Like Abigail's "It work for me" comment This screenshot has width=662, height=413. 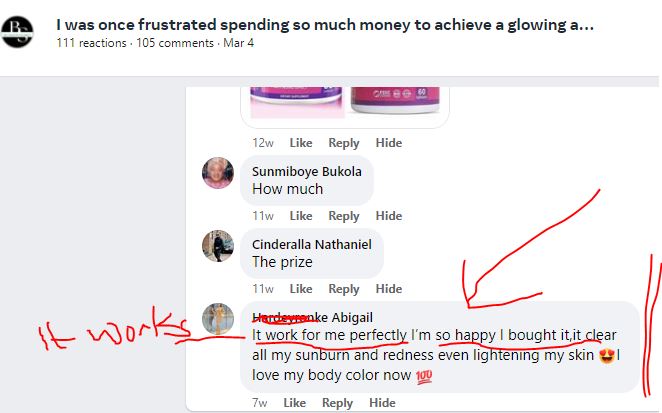click(x=294, y=403)
